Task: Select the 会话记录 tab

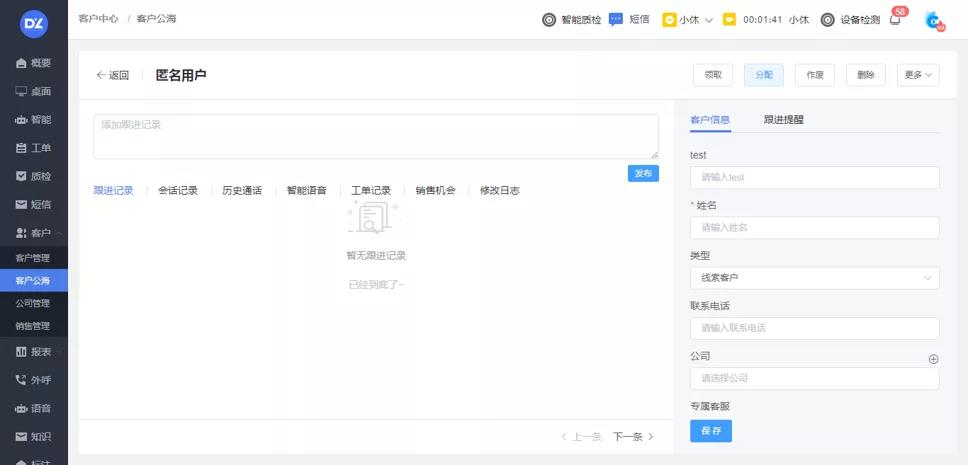Action: coord(178,190)
